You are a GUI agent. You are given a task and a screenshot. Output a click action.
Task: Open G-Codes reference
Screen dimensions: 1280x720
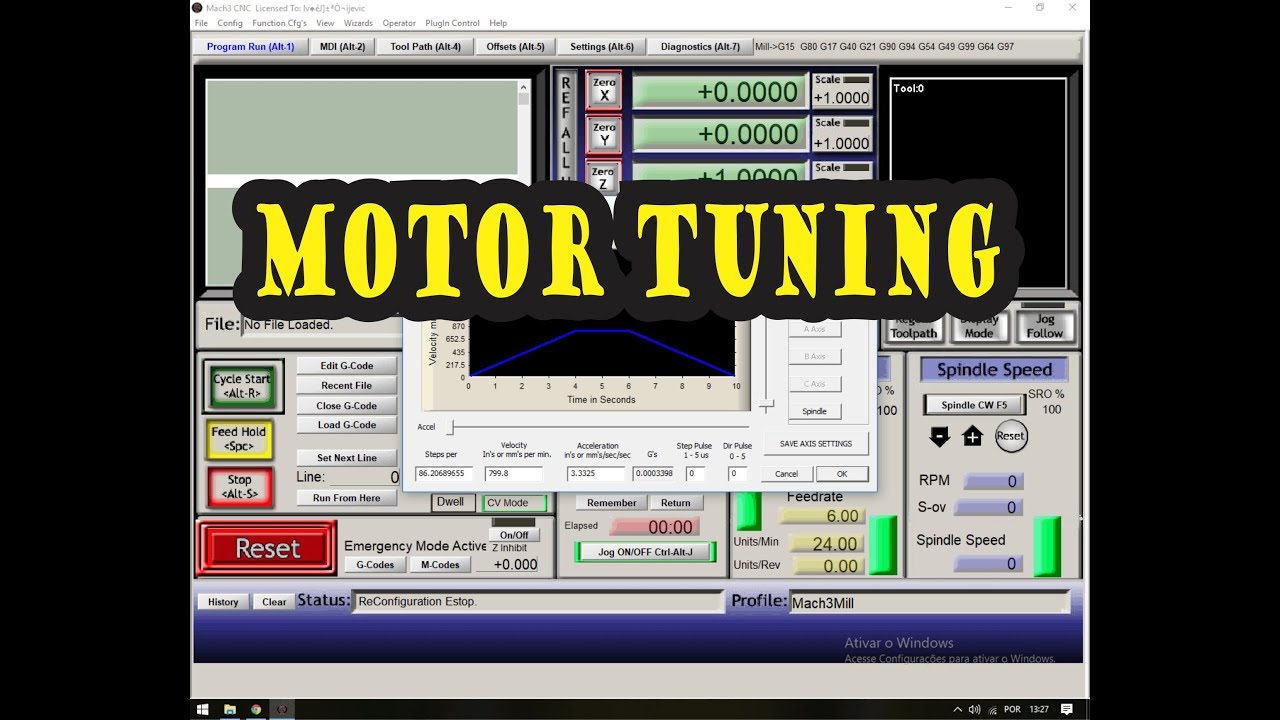click(376, 564)
